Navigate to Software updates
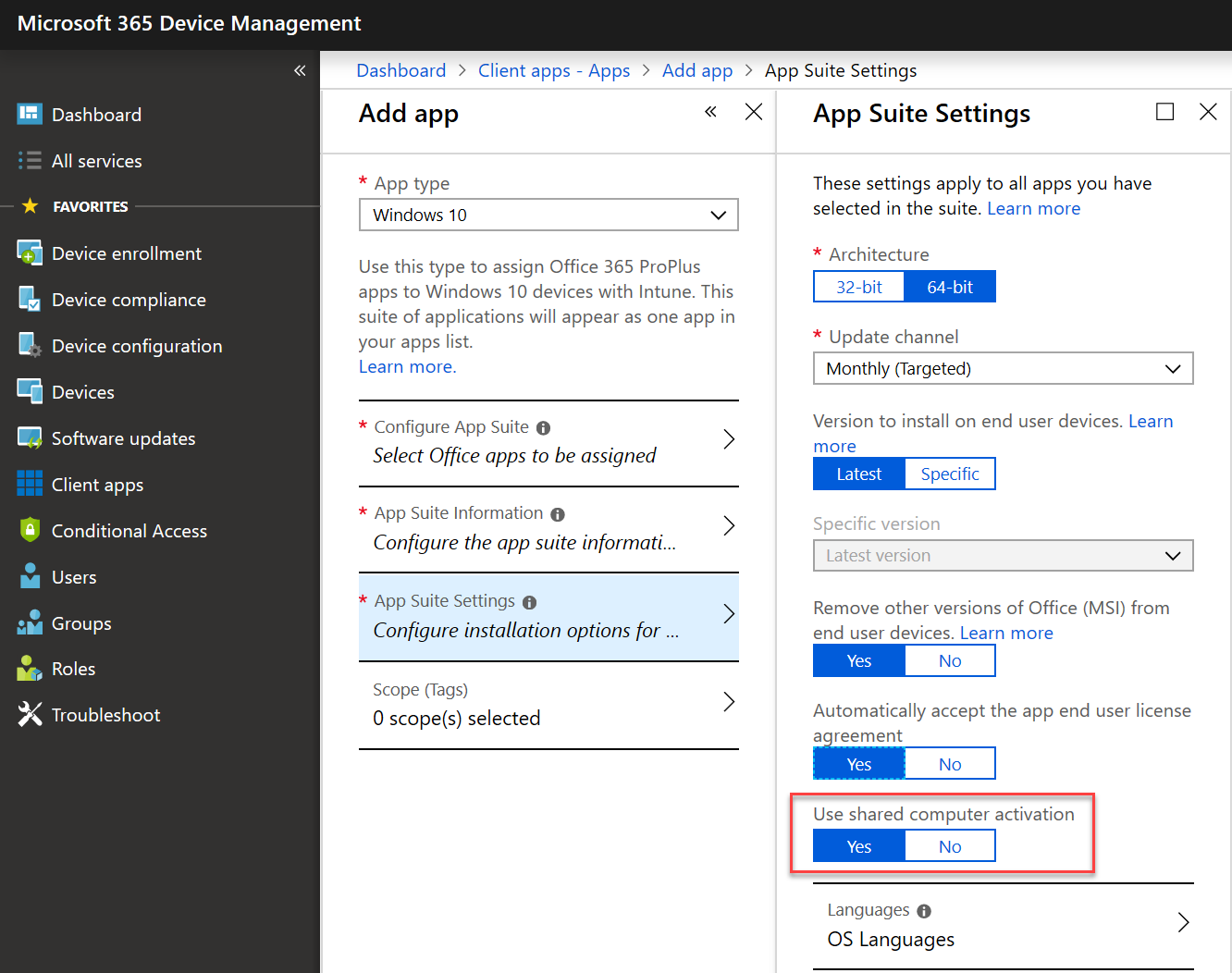1232x973 pixels. (125, 437)
